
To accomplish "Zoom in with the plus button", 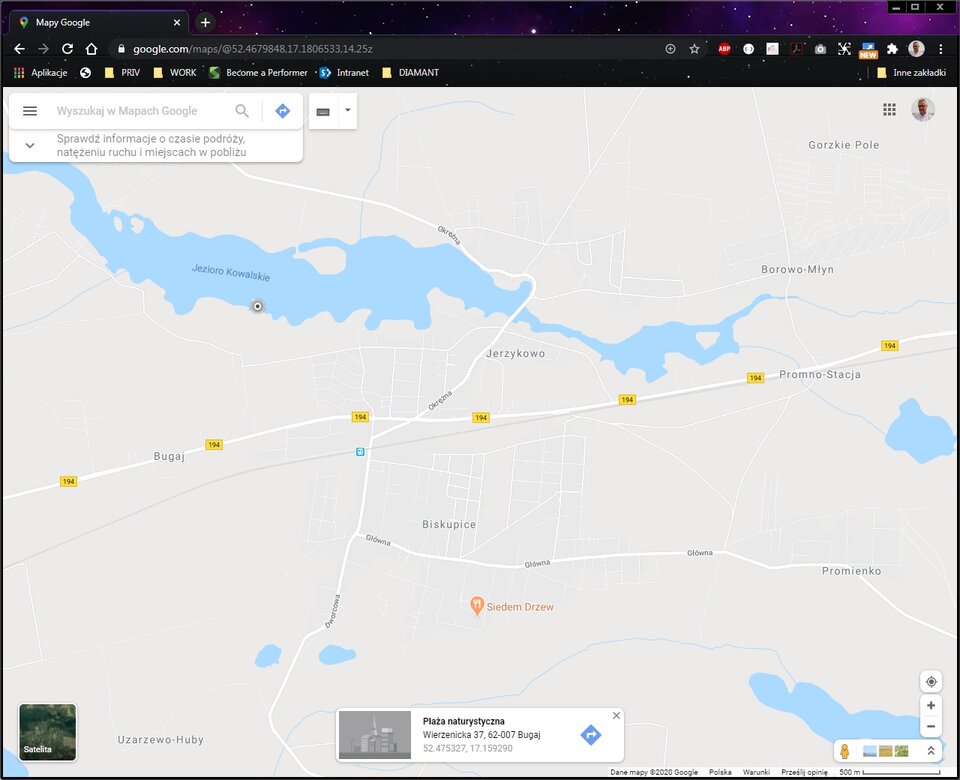I will click(931, 706).
